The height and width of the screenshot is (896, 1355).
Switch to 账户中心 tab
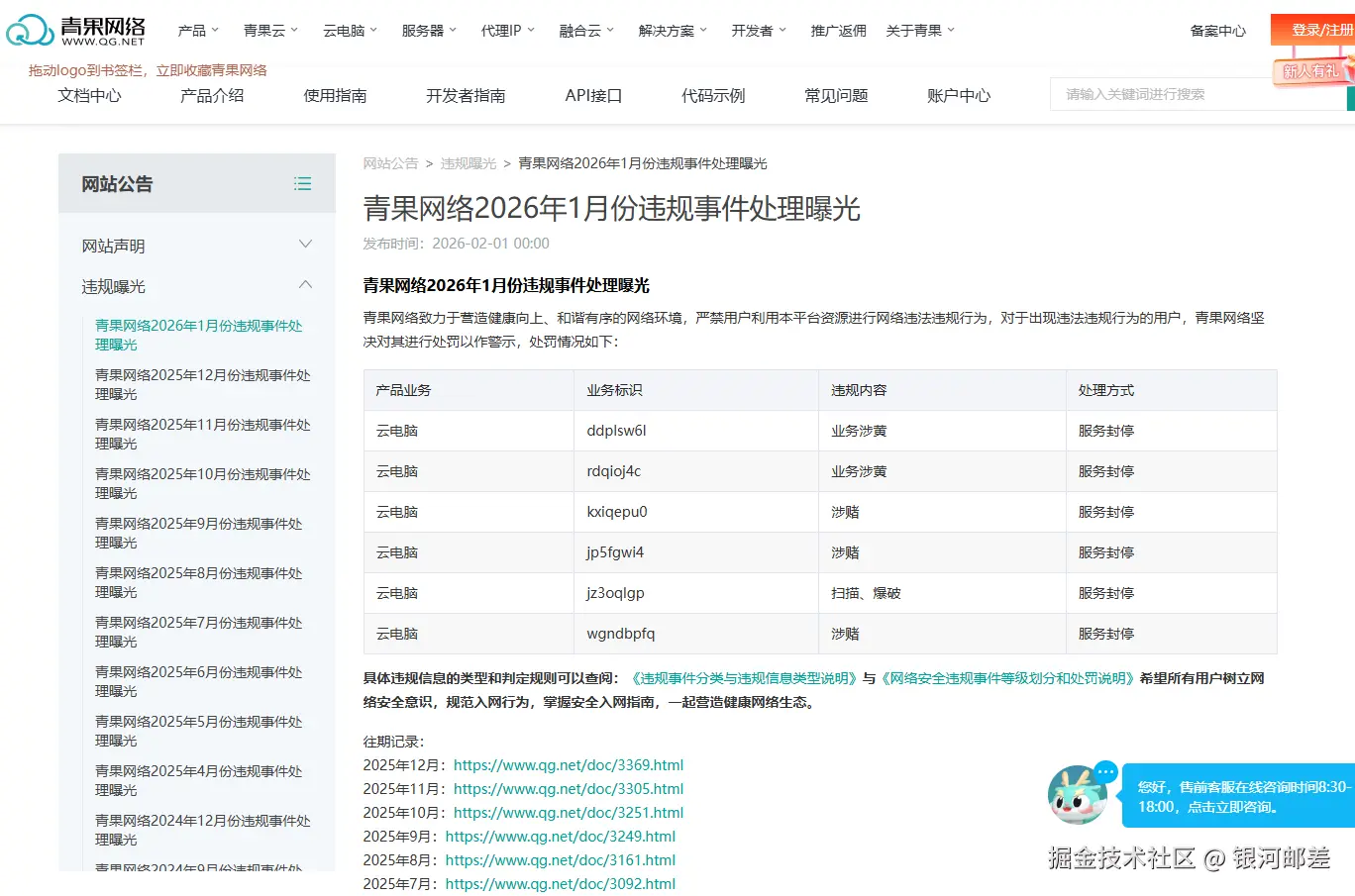[959, 95]
